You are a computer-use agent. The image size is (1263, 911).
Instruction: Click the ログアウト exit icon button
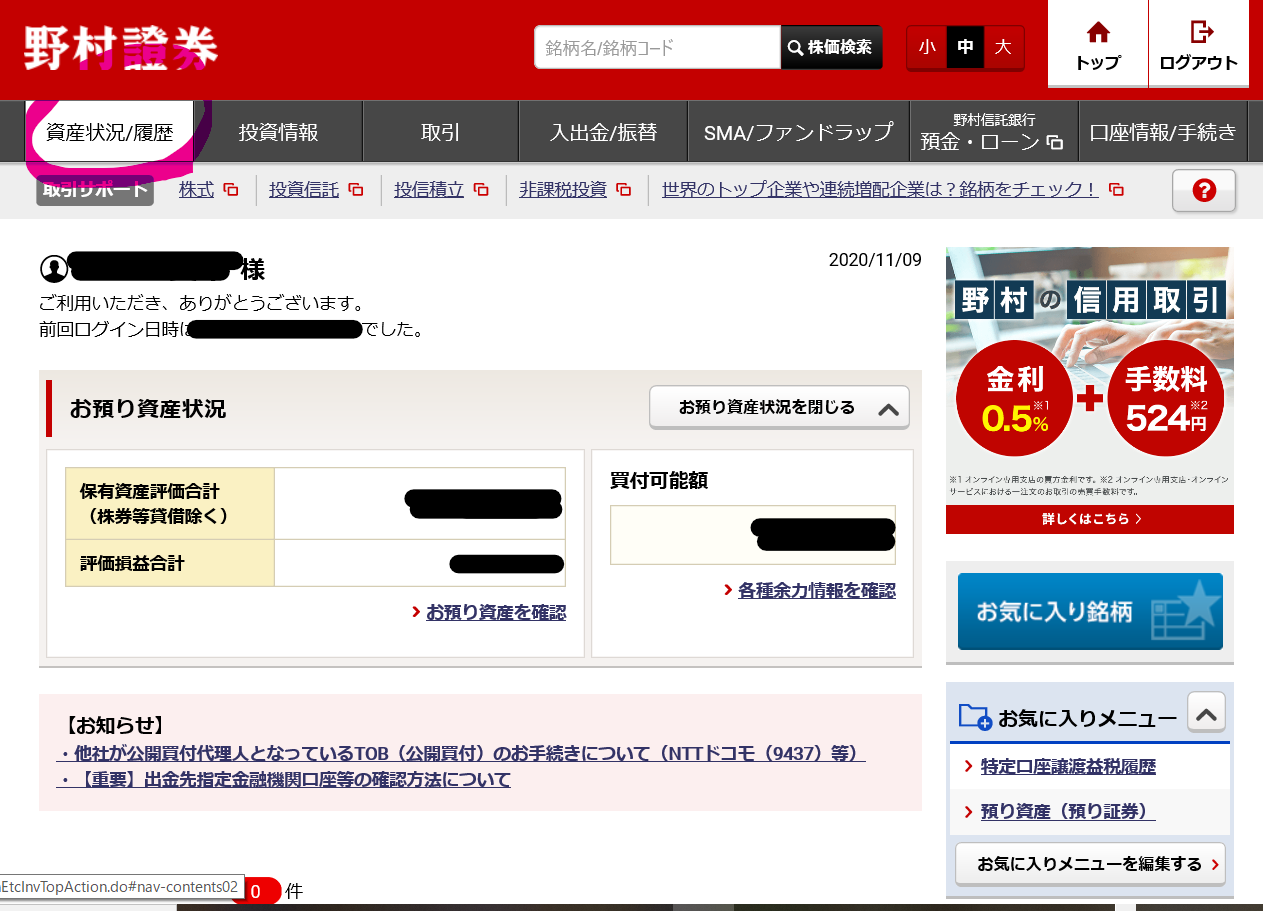(x=1198, y=45)
